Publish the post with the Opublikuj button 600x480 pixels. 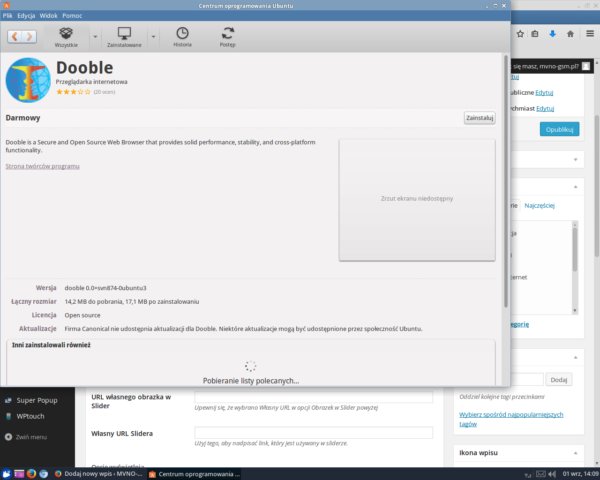coord(559,129)
